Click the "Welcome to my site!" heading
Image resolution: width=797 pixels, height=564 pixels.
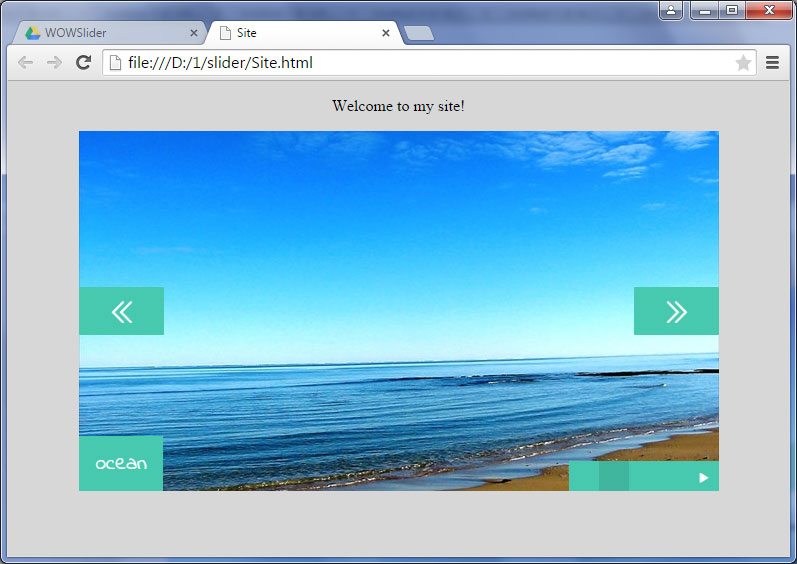398,106
